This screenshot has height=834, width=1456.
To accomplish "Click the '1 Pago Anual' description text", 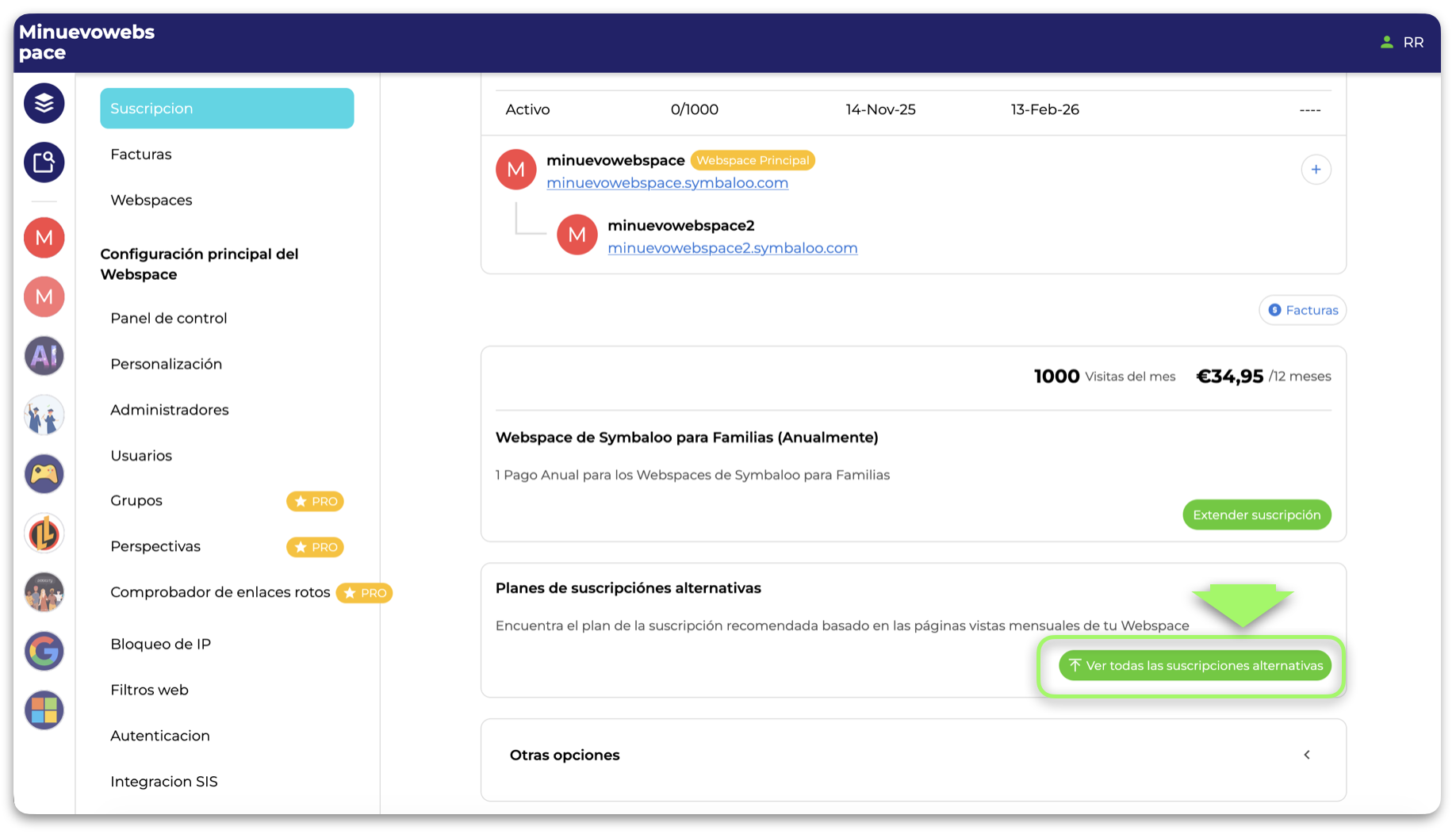I will point(693,476).
